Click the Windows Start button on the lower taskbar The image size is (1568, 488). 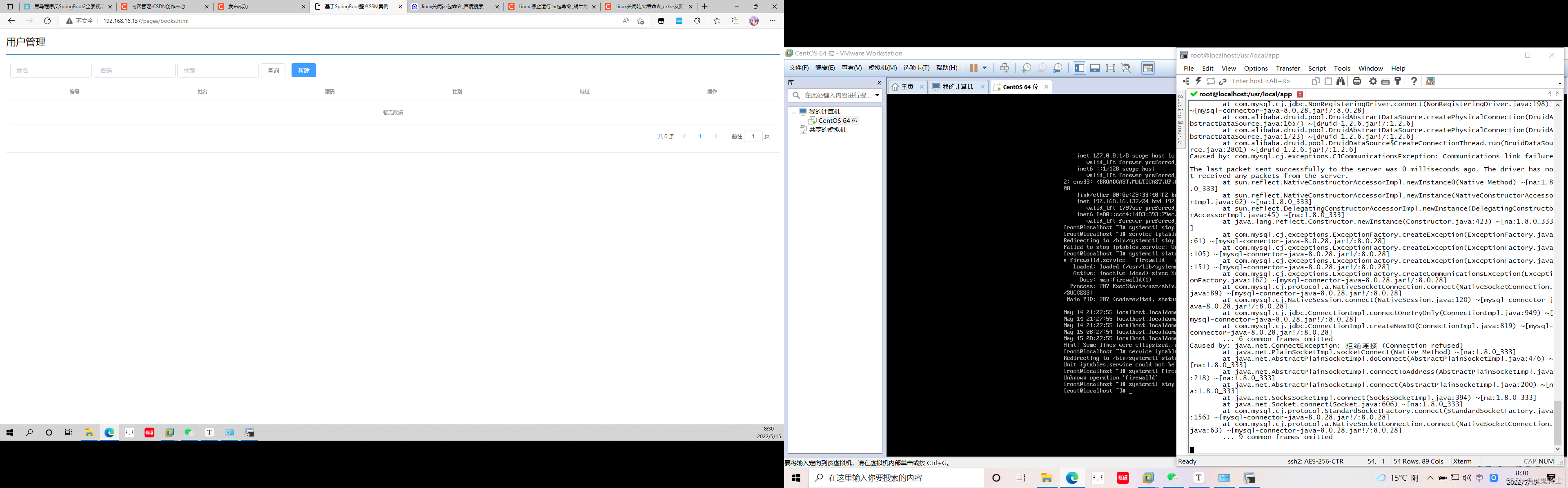click(x=795, y=478)
